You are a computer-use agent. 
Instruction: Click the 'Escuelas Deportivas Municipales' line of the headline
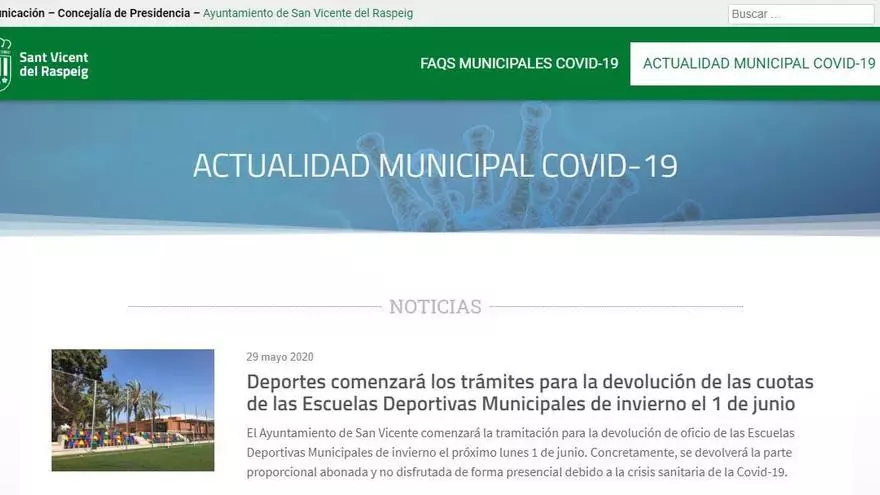tap(520, 405)
